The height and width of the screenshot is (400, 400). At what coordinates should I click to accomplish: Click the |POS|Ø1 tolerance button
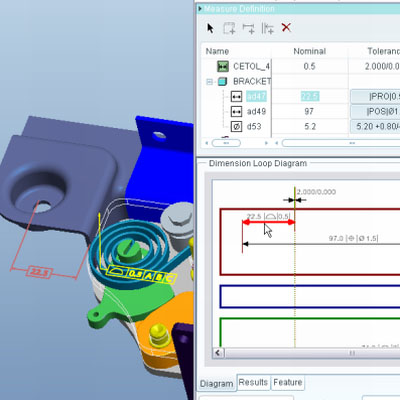coord(375,111)
